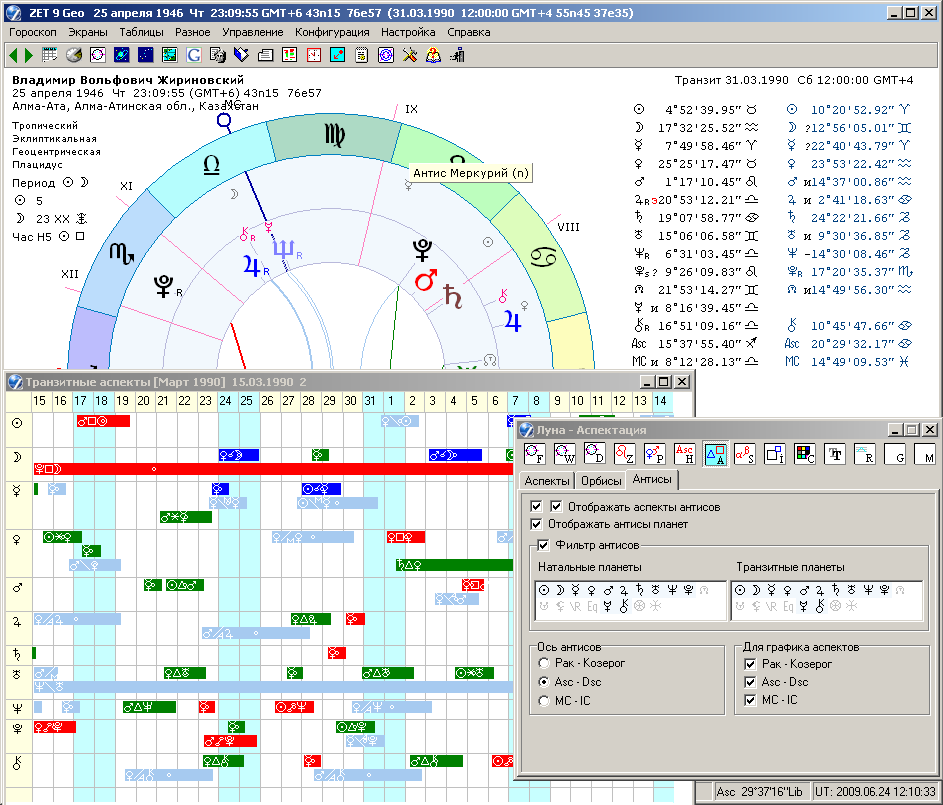The width and height of the screenshot is (943, 805).
Task: Click the Virgo sign segment on zodiac wheel
Action: click(x=334, y=137)
